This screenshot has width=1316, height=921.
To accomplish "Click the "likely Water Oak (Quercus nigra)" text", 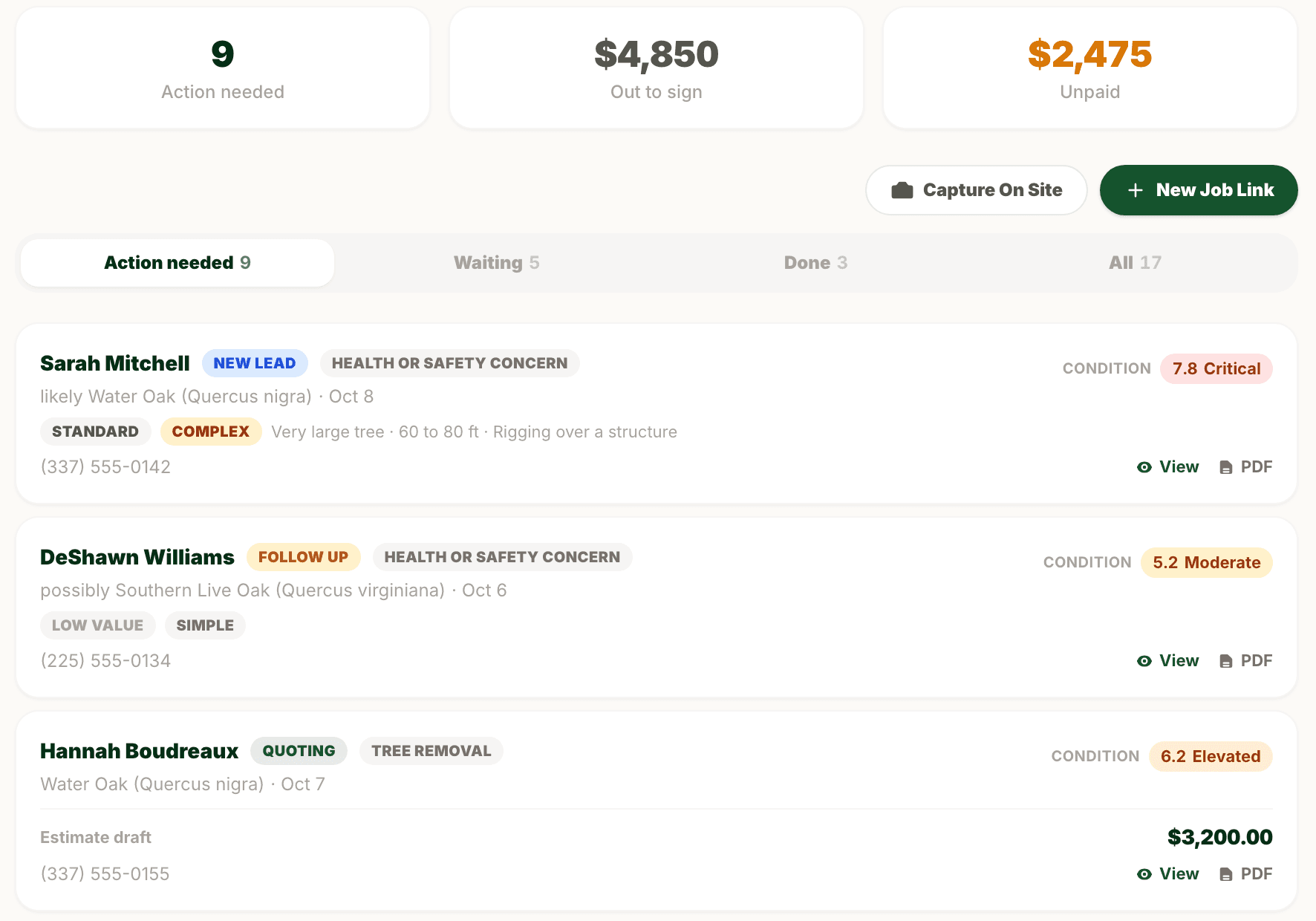I will (176, 397).
